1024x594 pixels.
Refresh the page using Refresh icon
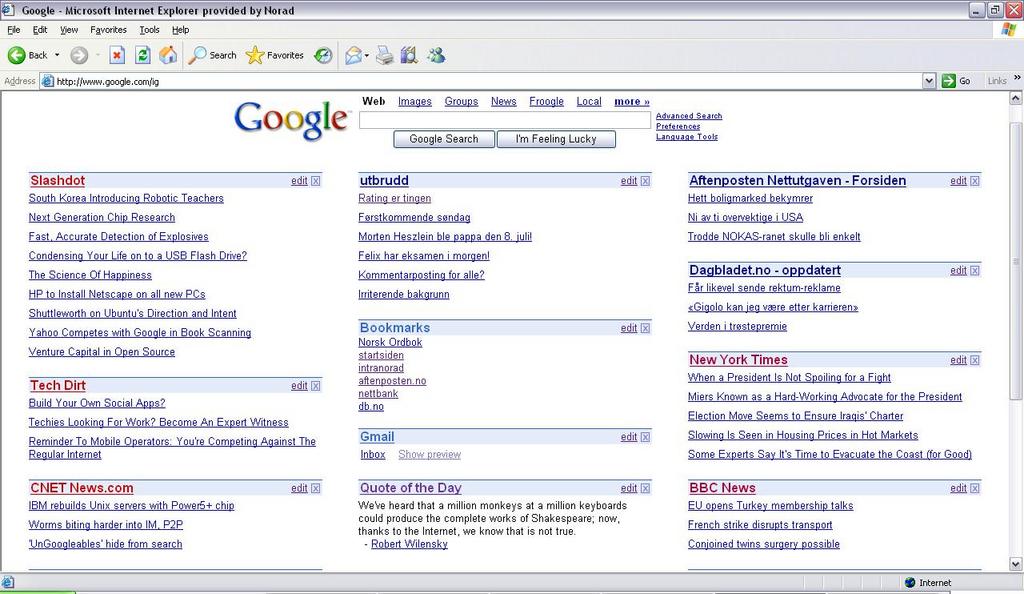point(142,55)
